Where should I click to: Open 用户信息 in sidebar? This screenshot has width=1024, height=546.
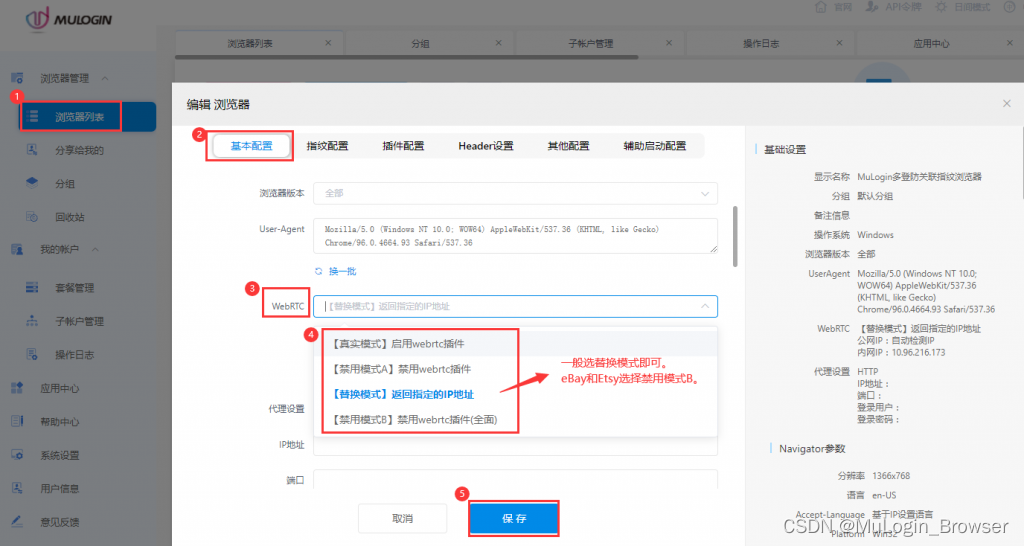click(x=59, y=488)
